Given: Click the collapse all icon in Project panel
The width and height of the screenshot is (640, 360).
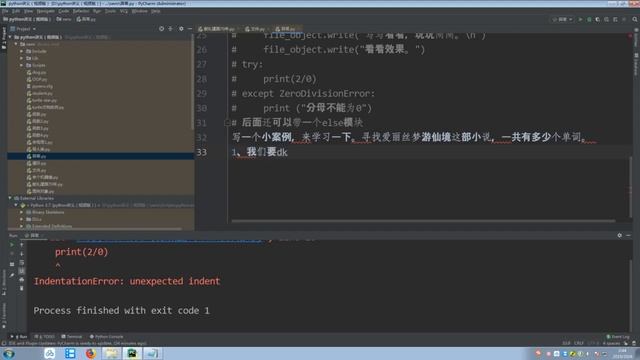Looking at the screenshot, I should click(171, 29).
